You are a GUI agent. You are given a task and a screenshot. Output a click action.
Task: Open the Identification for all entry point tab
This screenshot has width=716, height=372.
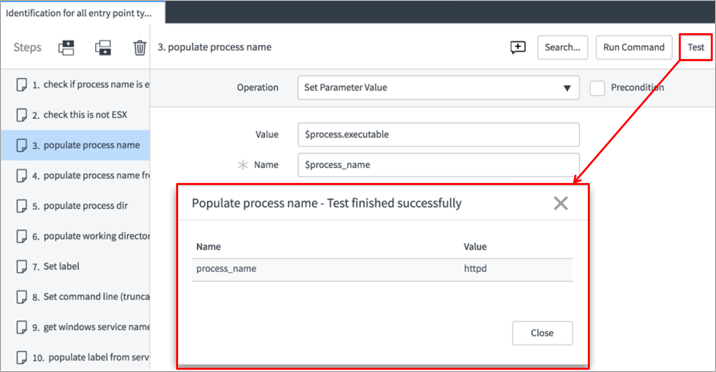83,13
